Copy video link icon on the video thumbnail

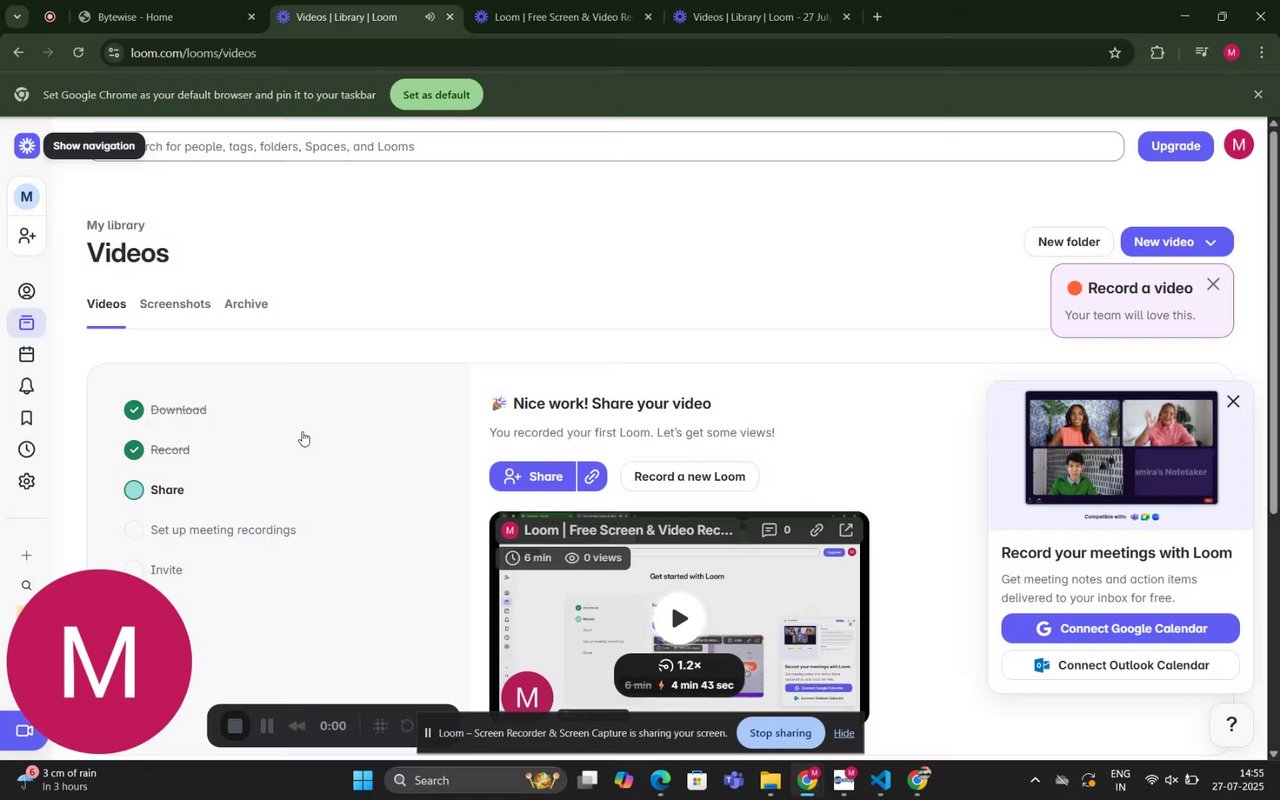click(817, 530)
